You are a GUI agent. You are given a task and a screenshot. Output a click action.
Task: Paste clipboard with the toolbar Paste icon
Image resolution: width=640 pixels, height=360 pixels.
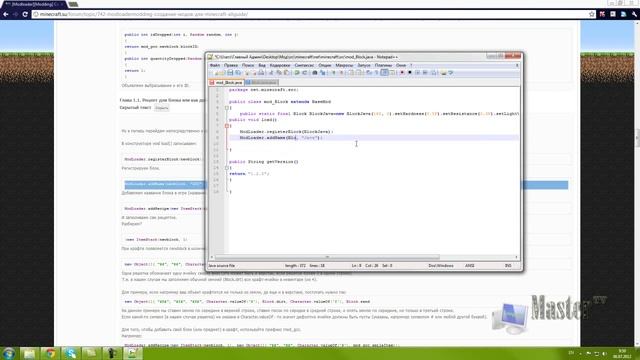[x=286, y=73]
